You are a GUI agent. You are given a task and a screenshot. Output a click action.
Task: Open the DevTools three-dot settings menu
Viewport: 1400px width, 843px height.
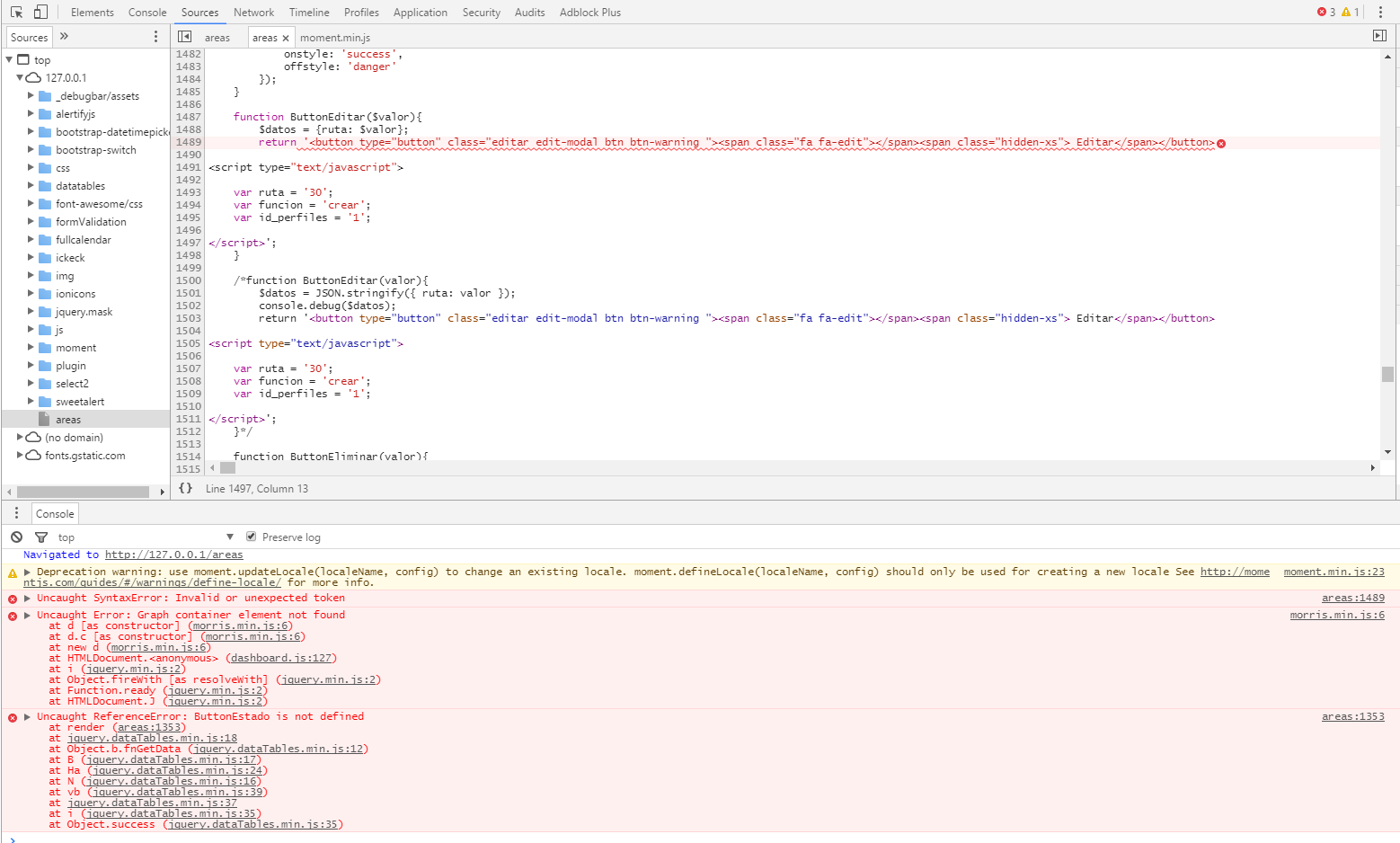1381,13
